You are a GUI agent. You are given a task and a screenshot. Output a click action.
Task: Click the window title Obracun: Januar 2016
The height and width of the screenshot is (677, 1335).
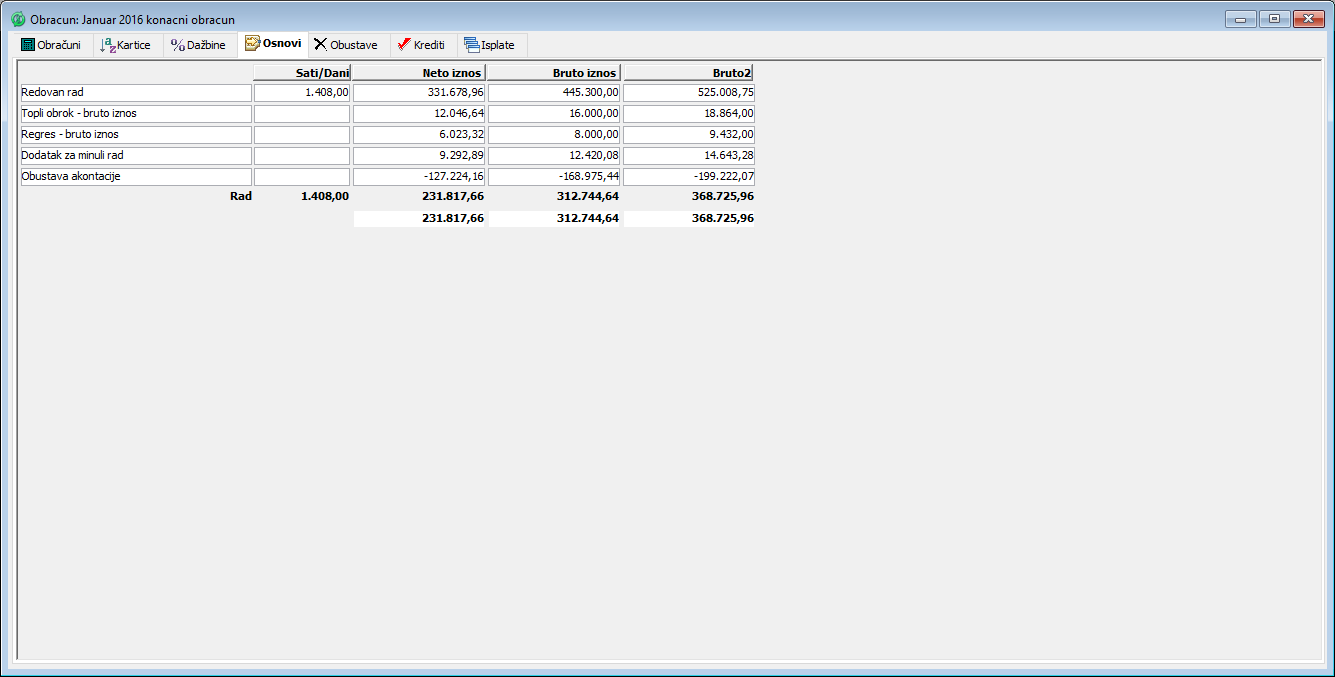[x=133, y=20]
